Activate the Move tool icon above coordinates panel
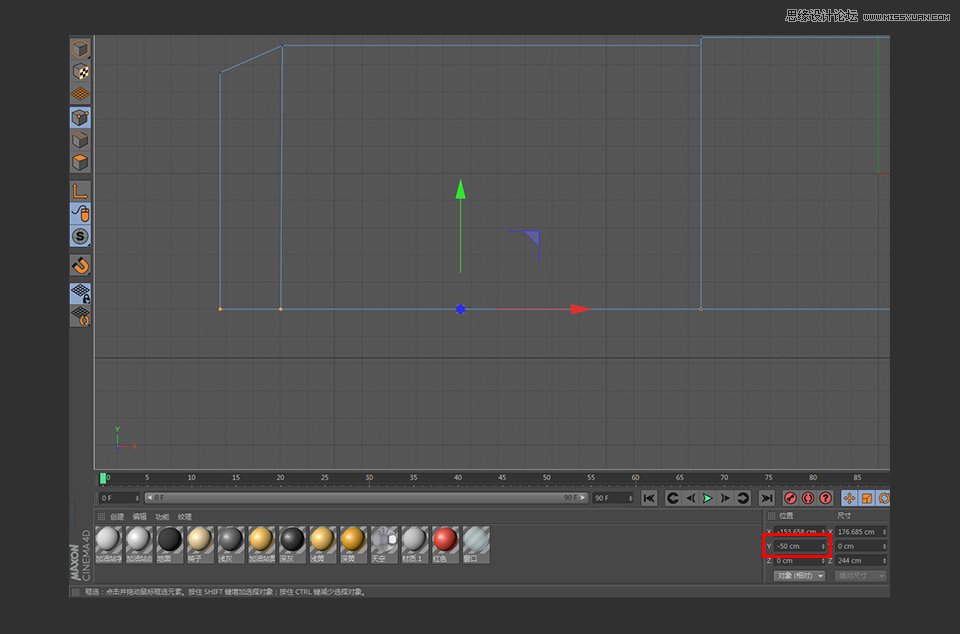The height and width of the screenshot is (634, 960). (x=850, y=498)
